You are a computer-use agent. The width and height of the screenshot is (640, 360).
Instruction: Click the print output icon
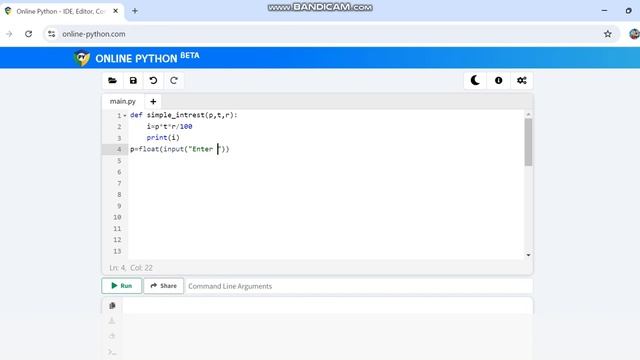(x=112, y=336)
